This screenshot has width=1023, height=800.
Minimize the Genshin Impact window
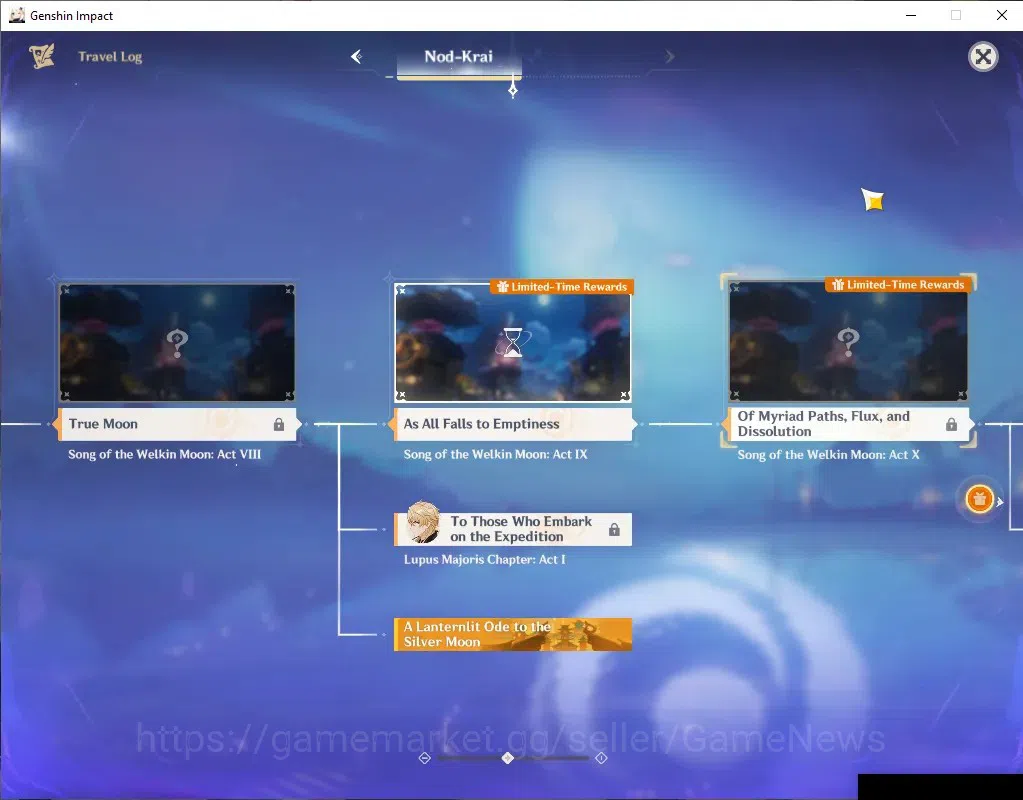click(x=911, y=15)
